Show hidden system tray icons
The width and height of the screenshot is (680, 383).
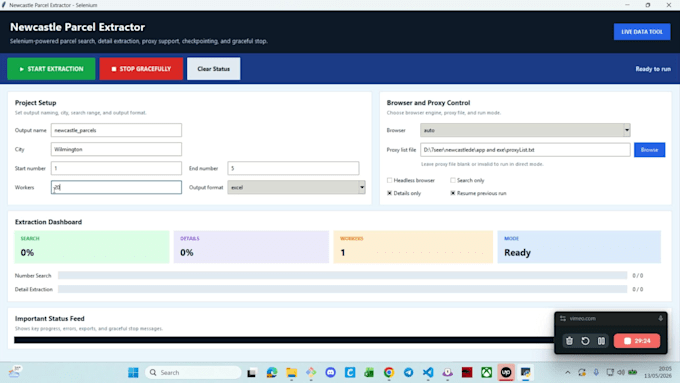point(568,373)
